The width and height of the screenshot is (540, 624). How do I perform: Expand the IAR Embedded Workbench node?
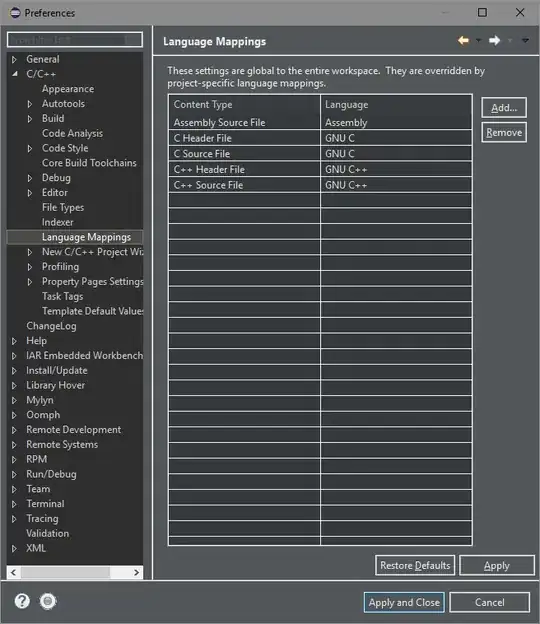pos(14,356)
